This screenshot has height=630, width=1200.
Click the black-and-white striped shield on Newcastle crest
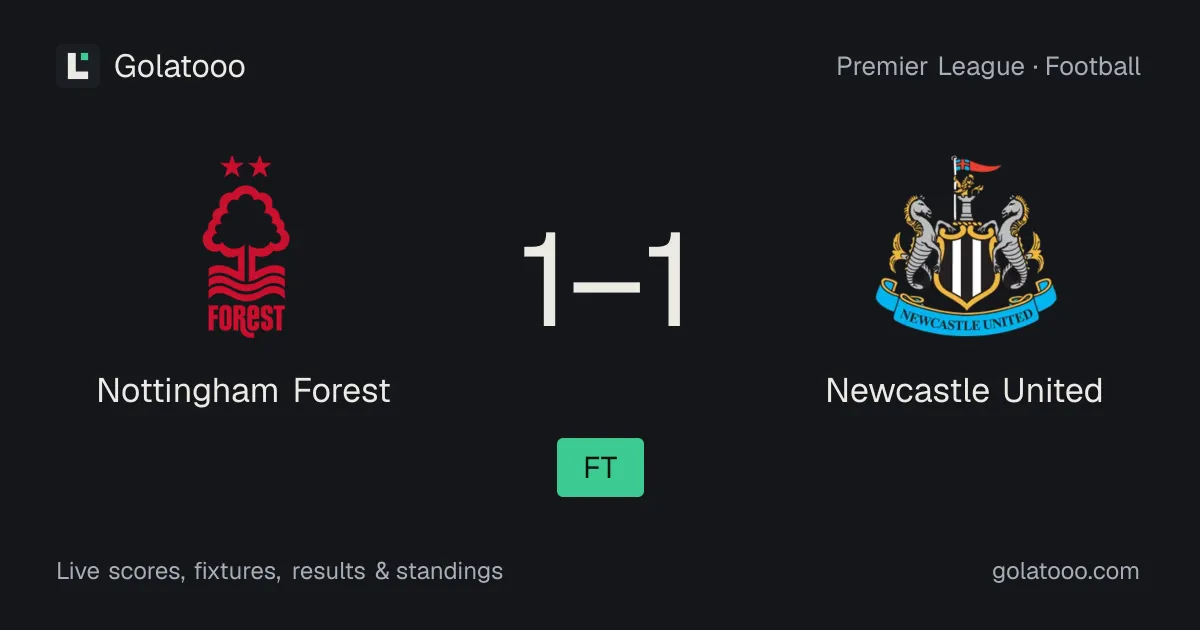pyautogui.click(x=965, y=262)
